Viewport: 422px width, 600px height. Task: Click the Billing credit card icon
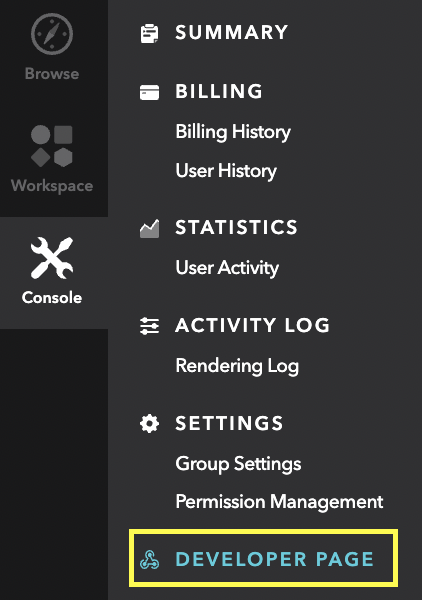tap(149, 92)
